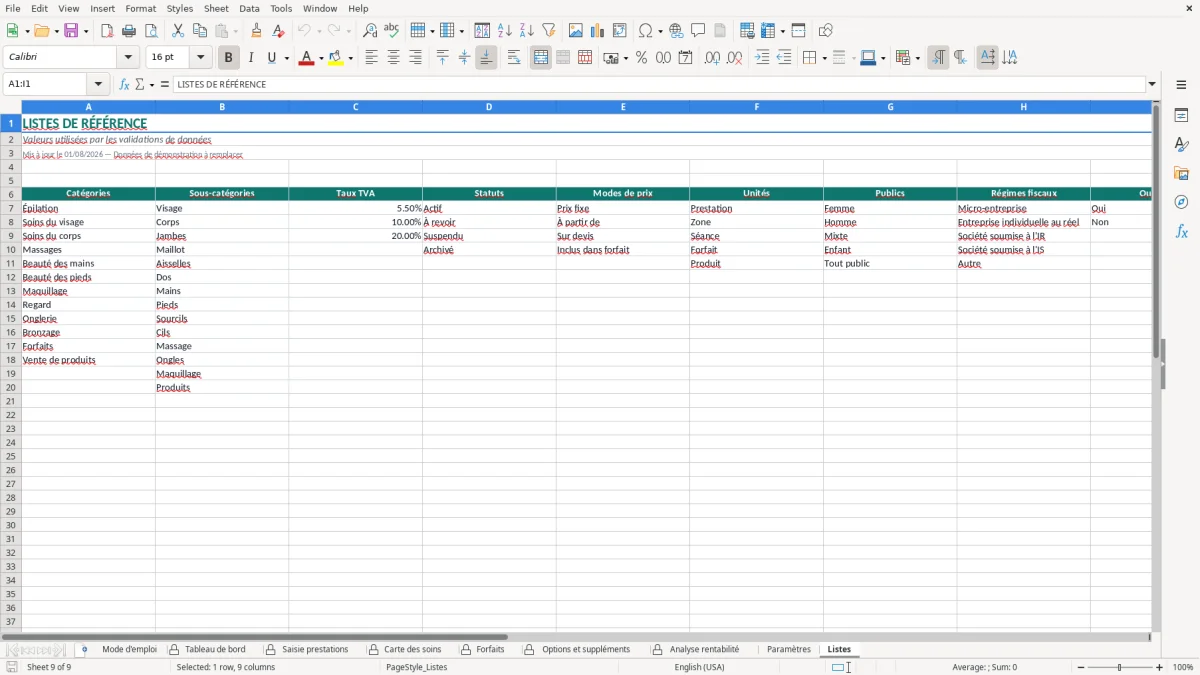Open the Font Size dropdown
1200x675 pixels.
[200, 58]
